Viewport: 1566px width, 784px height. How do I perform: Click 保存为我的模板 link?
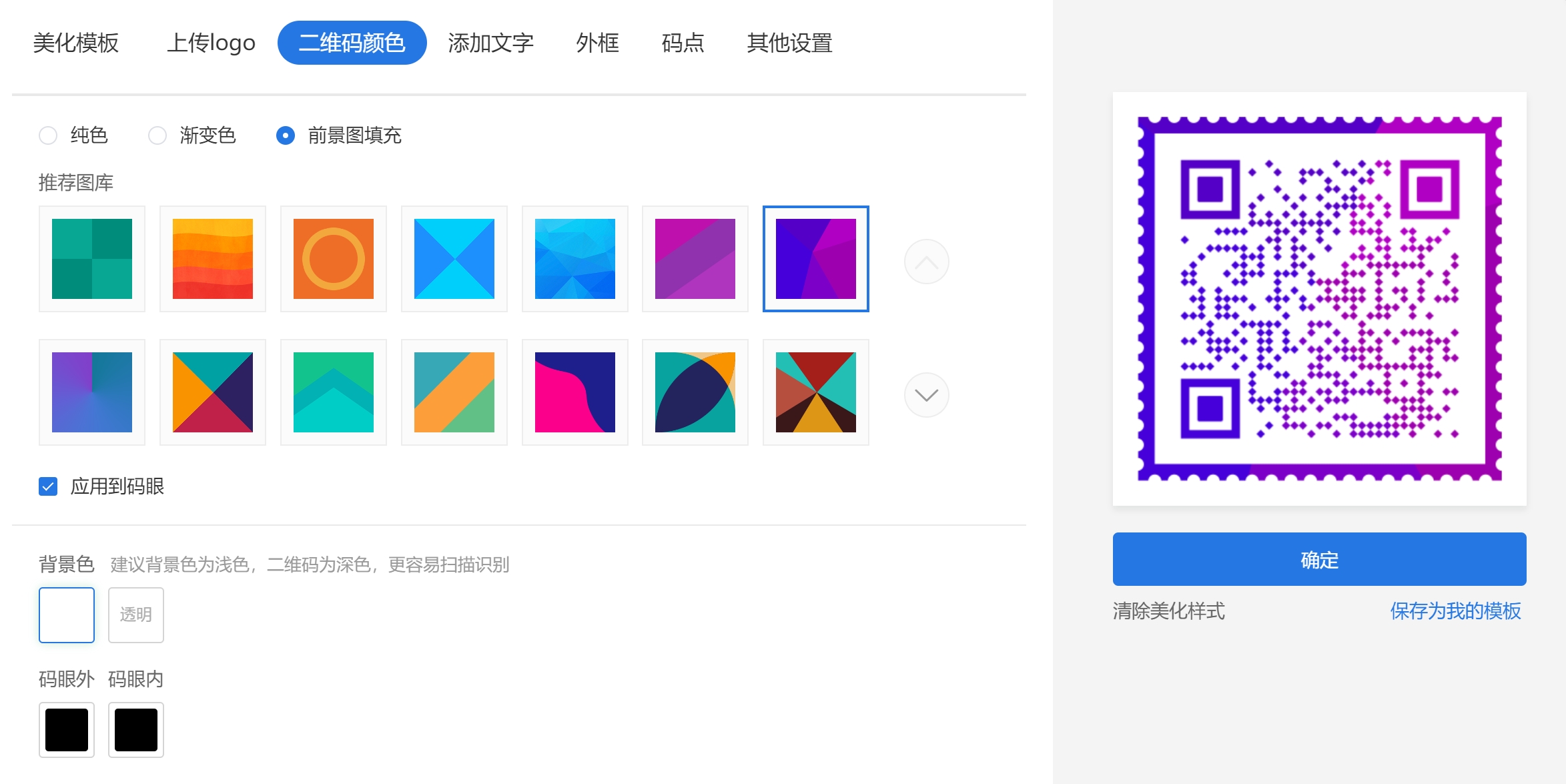1456,611
